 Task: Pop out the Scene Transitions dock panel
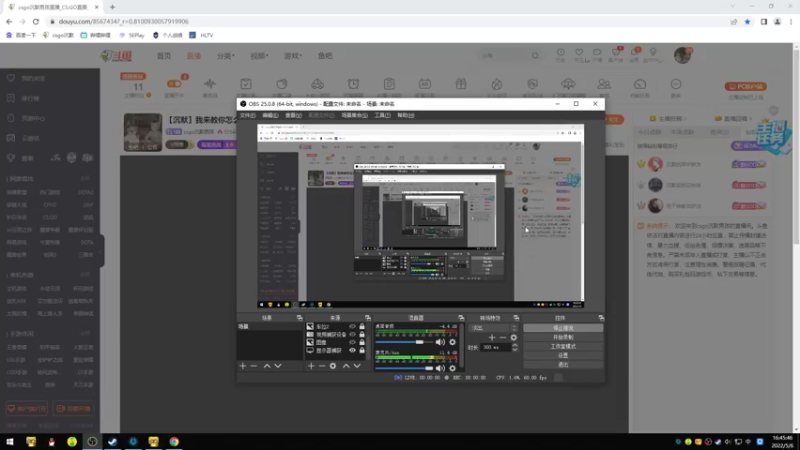coord(516,318)
